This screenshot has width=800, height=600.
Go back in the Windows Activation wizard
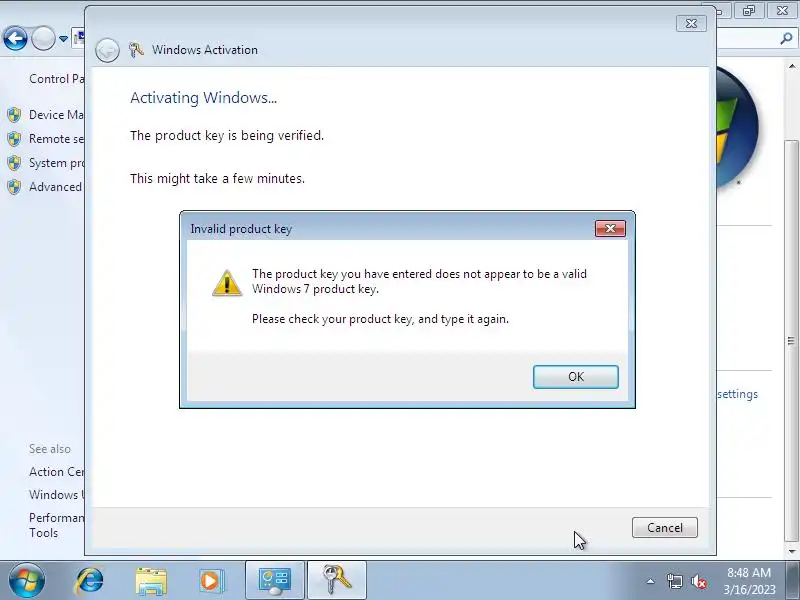pyautogui.click(x=107, y=50)
